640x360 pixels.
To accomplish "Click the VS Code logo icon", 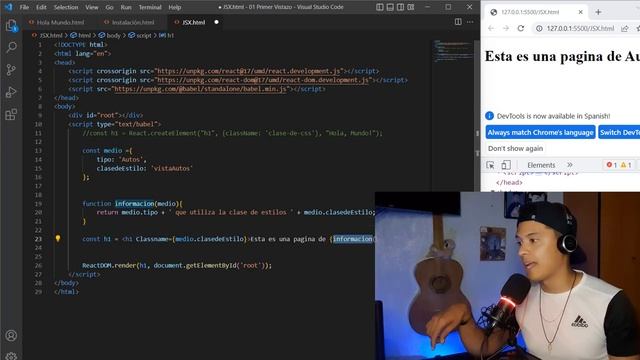I will (9, 7).
